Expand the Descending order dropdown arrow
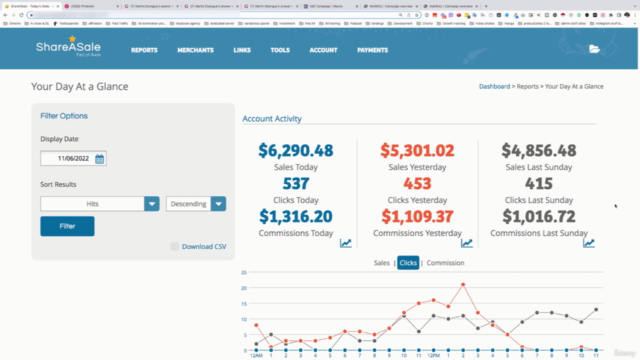Image resolution: width=640 pixels, height=360 pixels. 218,204
